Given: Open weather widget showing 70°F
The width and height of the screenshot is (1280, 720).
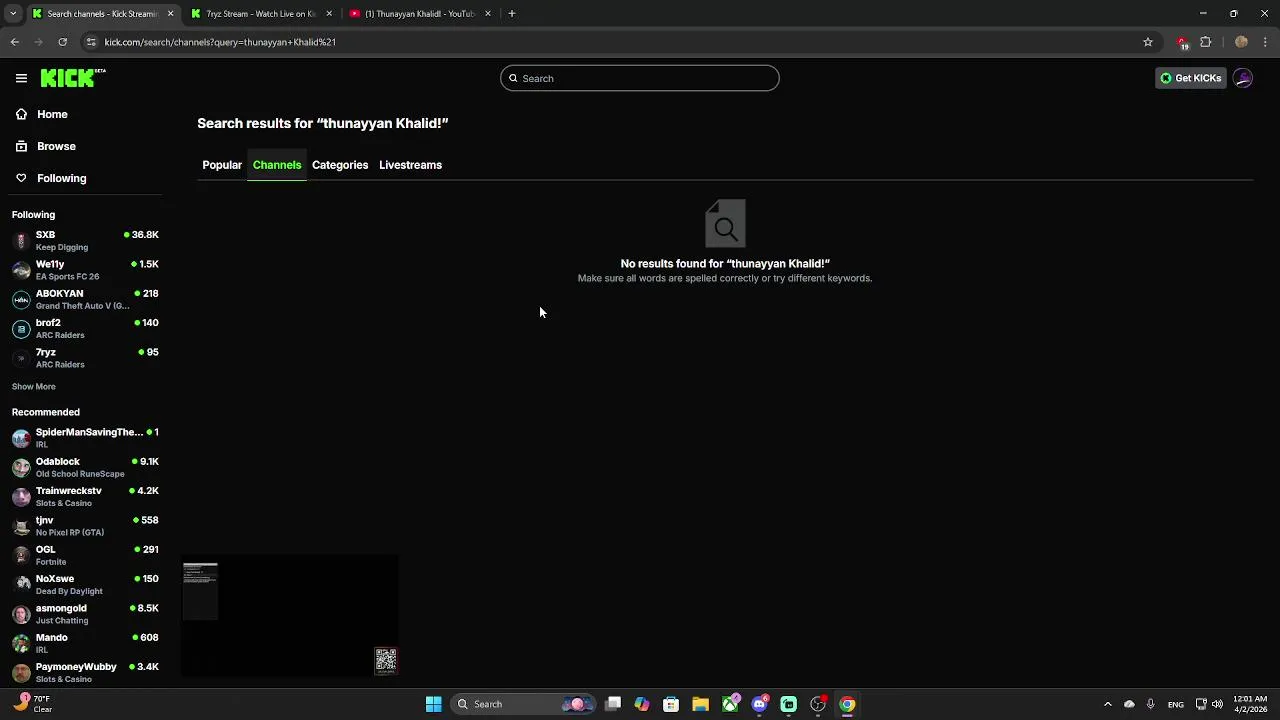Looking at the screenshot, I should tap(33, 704).
